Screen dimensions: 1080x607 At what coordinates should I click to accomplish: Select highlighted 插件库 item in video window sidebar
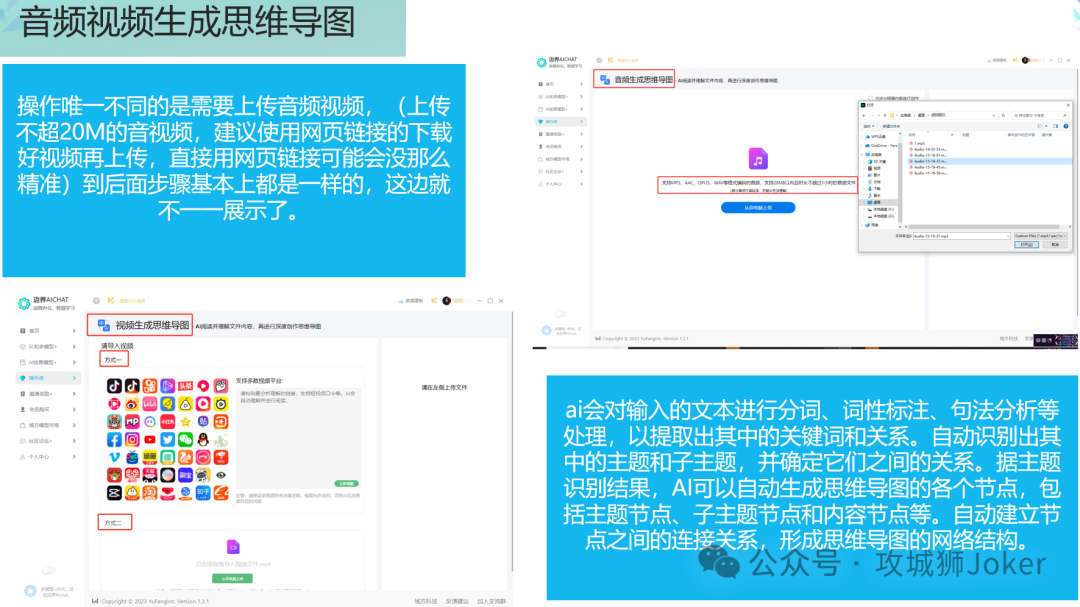[x=48, y=378]
